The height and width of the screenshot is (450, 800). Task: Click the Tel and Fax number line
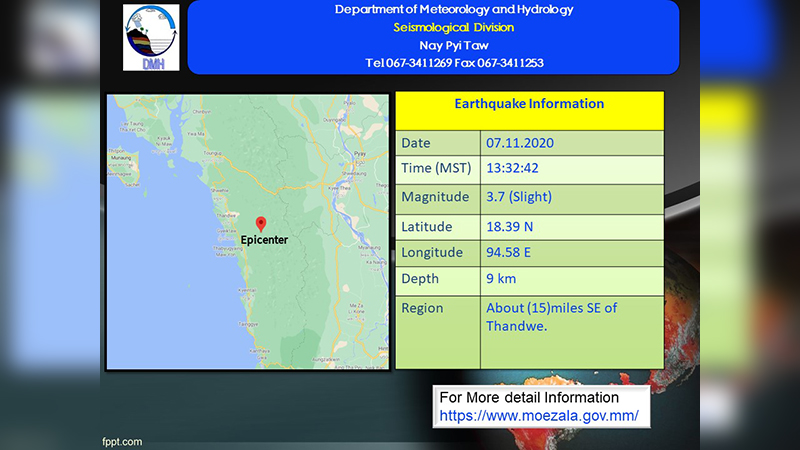pyautogui.click(x=454, y=63)
